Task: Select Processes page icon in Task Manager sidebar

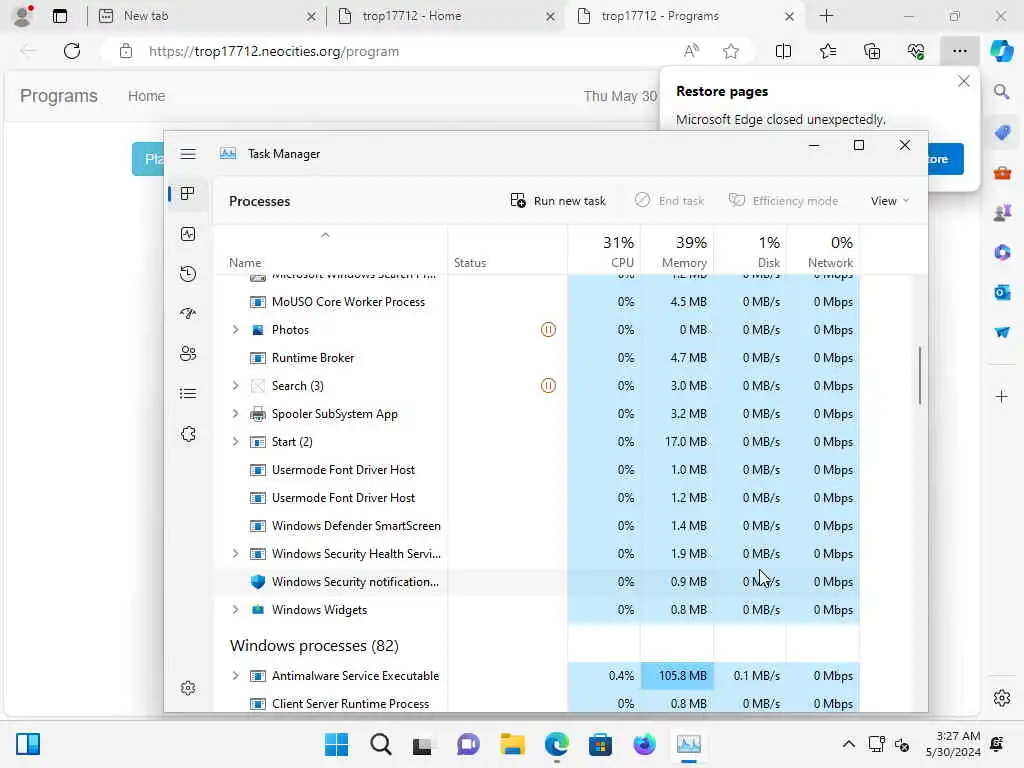Action: point(188,193)
